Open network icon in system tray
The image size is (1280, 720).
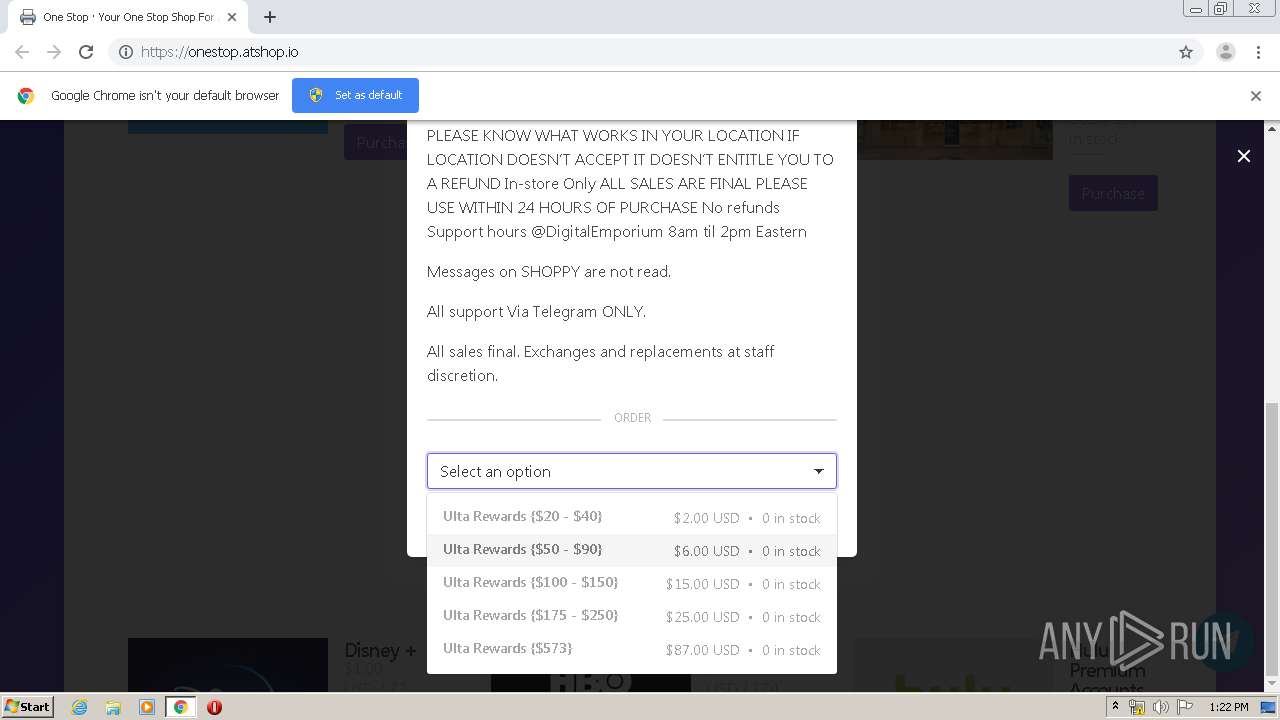(x=1137, y=707)
